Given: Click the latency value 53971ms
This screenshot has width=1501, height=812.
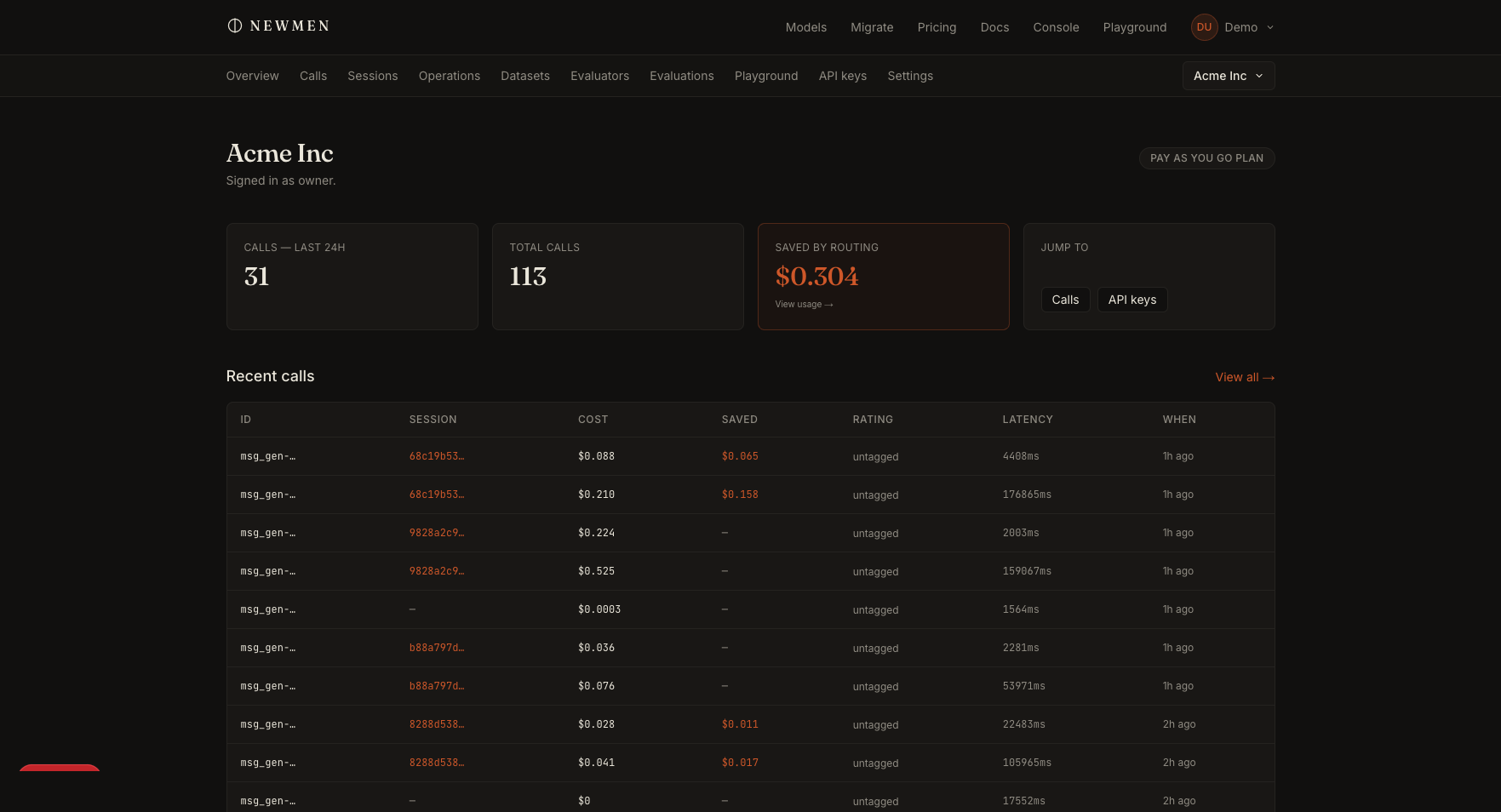Looking at the screenshot, I should [1024, 686].
